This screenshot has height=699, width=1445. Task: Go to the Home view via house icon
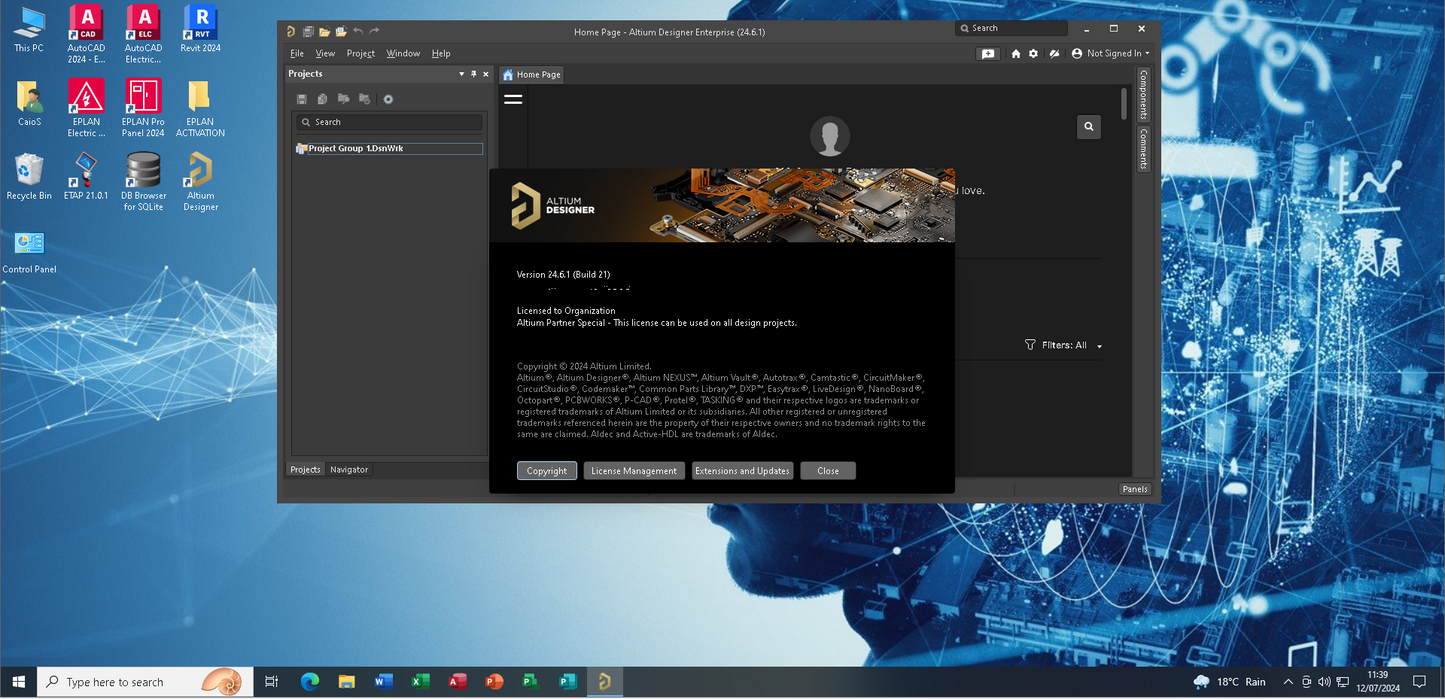click(x=1016, y=54)
